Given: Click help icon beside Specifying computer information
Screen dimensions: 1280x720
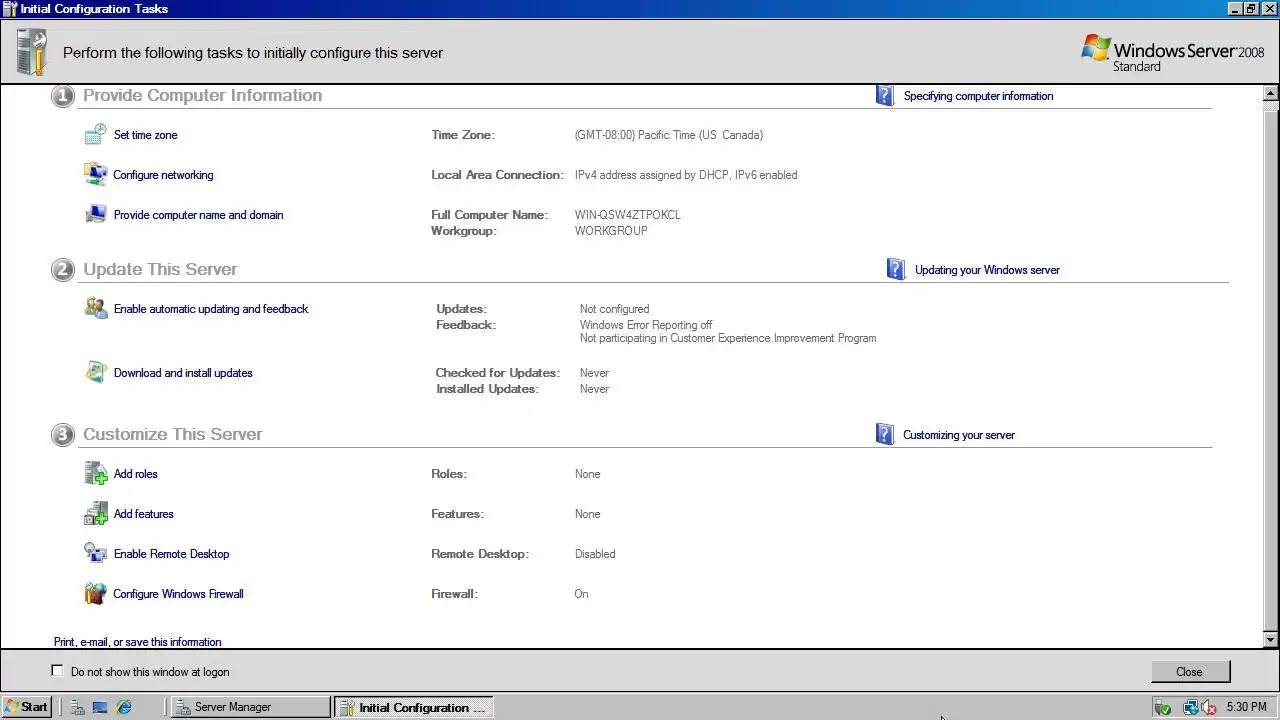Looking at the screenshot, I should click(x=885, y=95).
